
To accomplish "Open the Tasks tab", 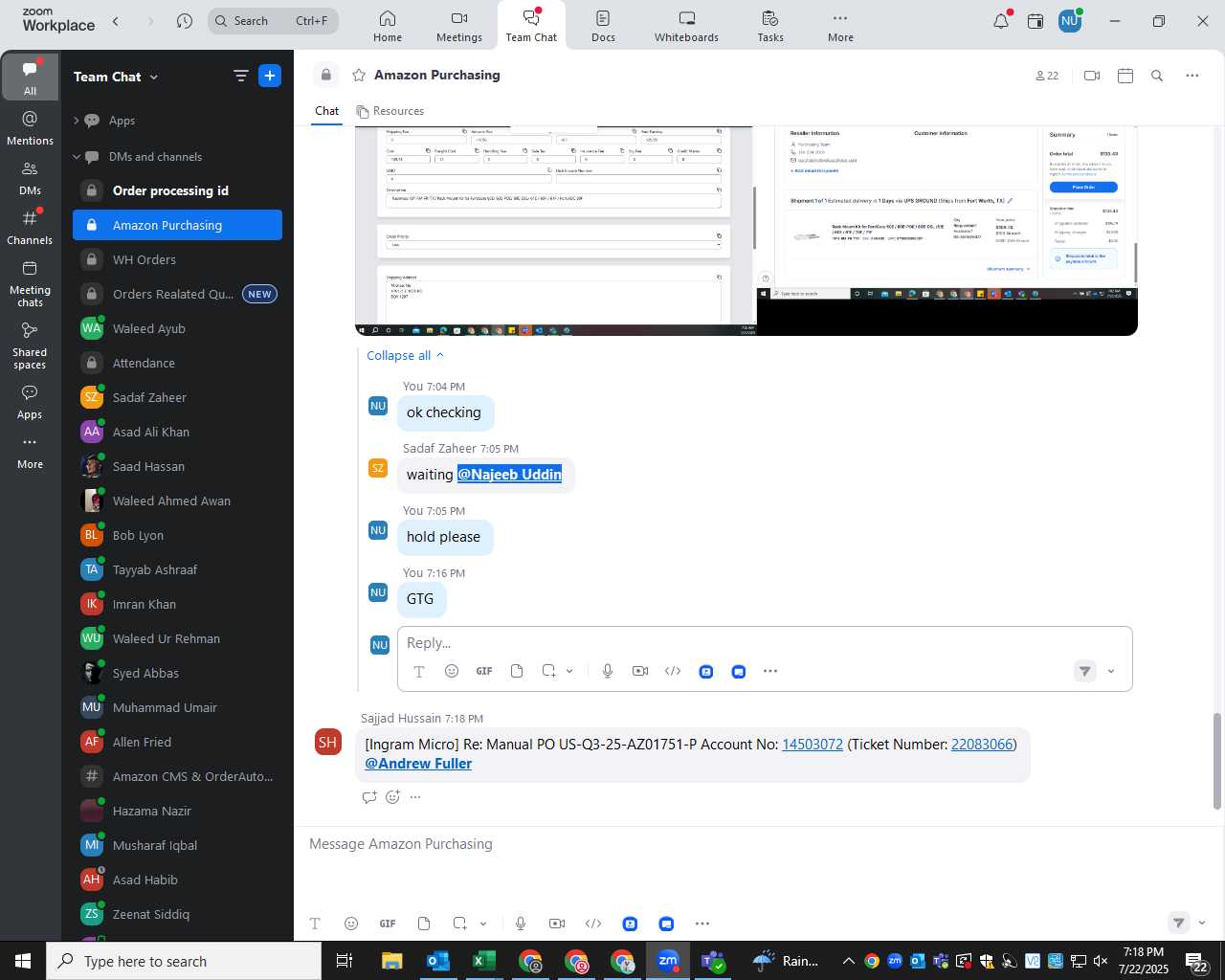I will [770, 26].
